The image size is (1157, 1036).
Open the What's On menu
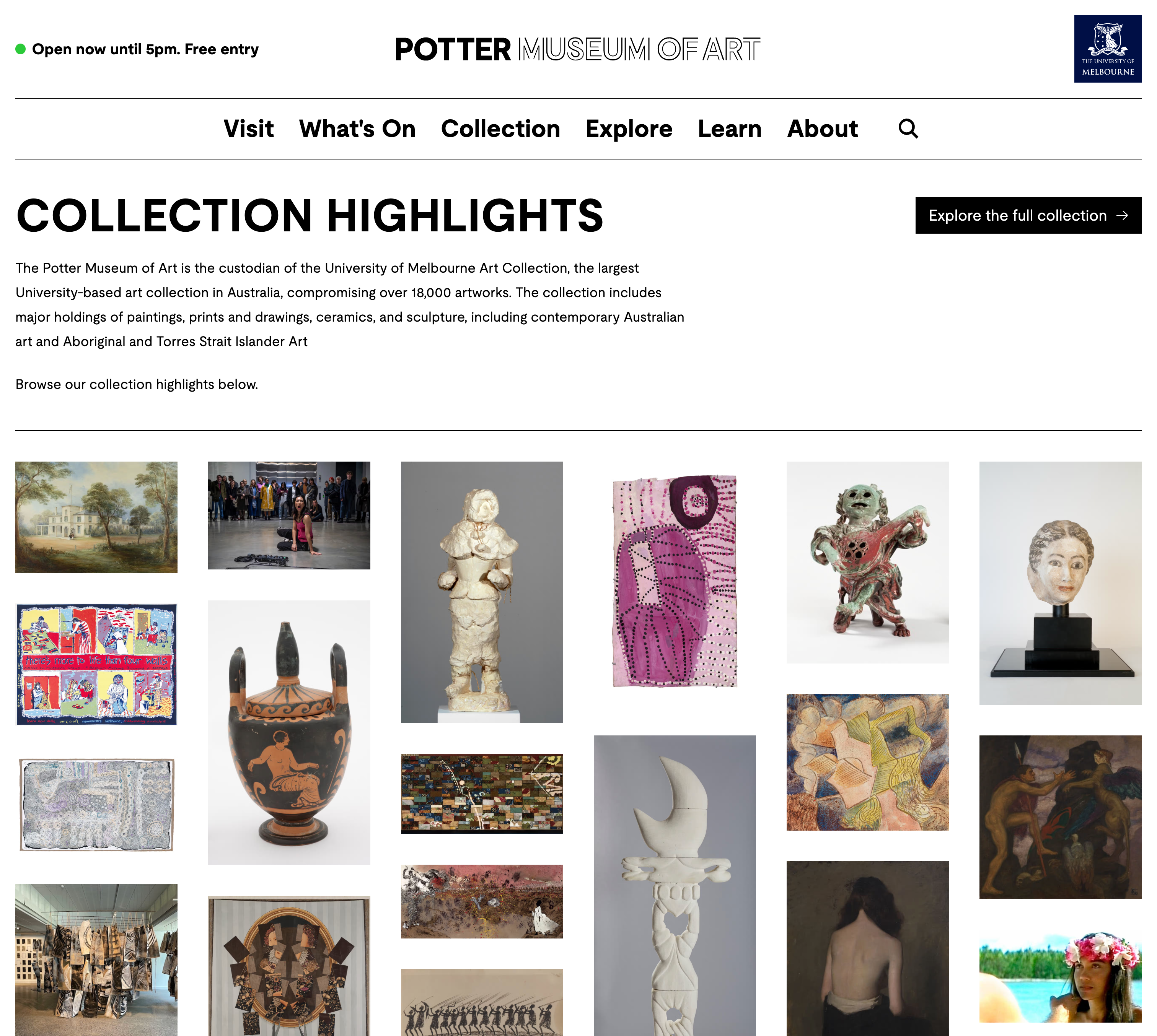[x=357, y=128]
